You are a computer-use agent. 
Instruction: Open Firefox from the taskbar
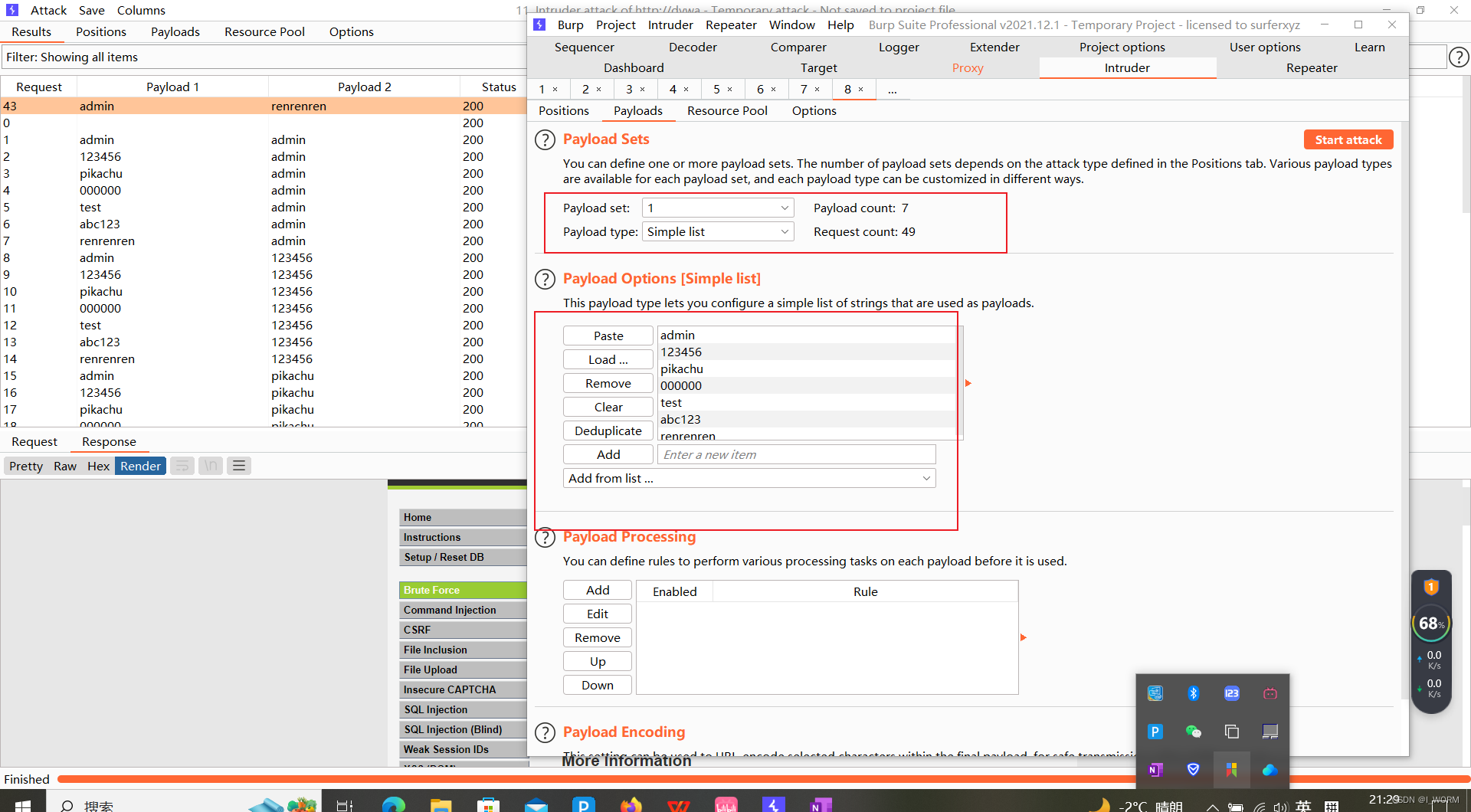click(631, 804)
